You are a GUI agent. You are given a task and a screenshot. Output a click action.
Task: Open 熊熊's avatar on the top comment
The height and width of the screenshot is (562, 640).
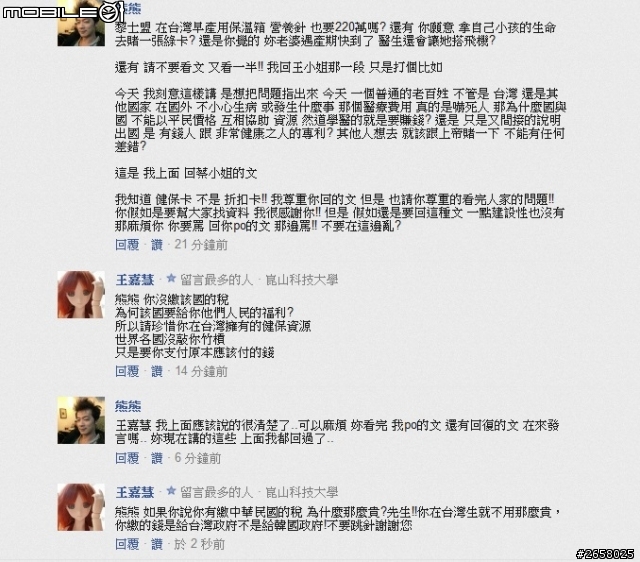click(81, 23)
